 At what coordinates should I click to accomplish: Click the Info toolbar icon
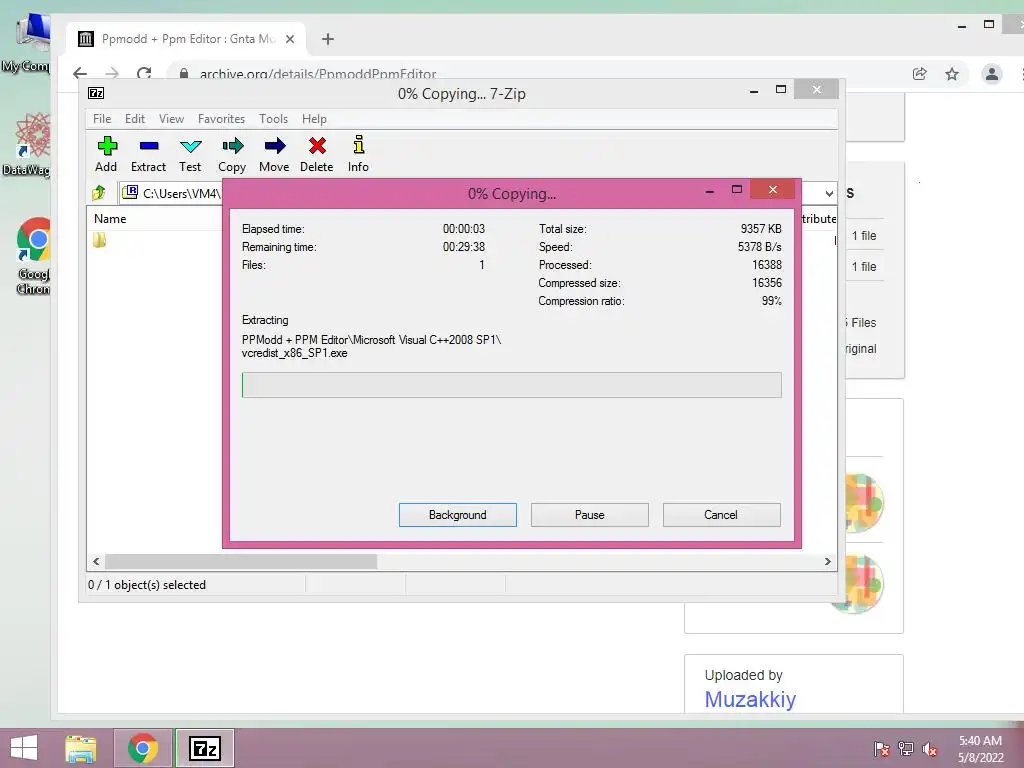[358, 154]
